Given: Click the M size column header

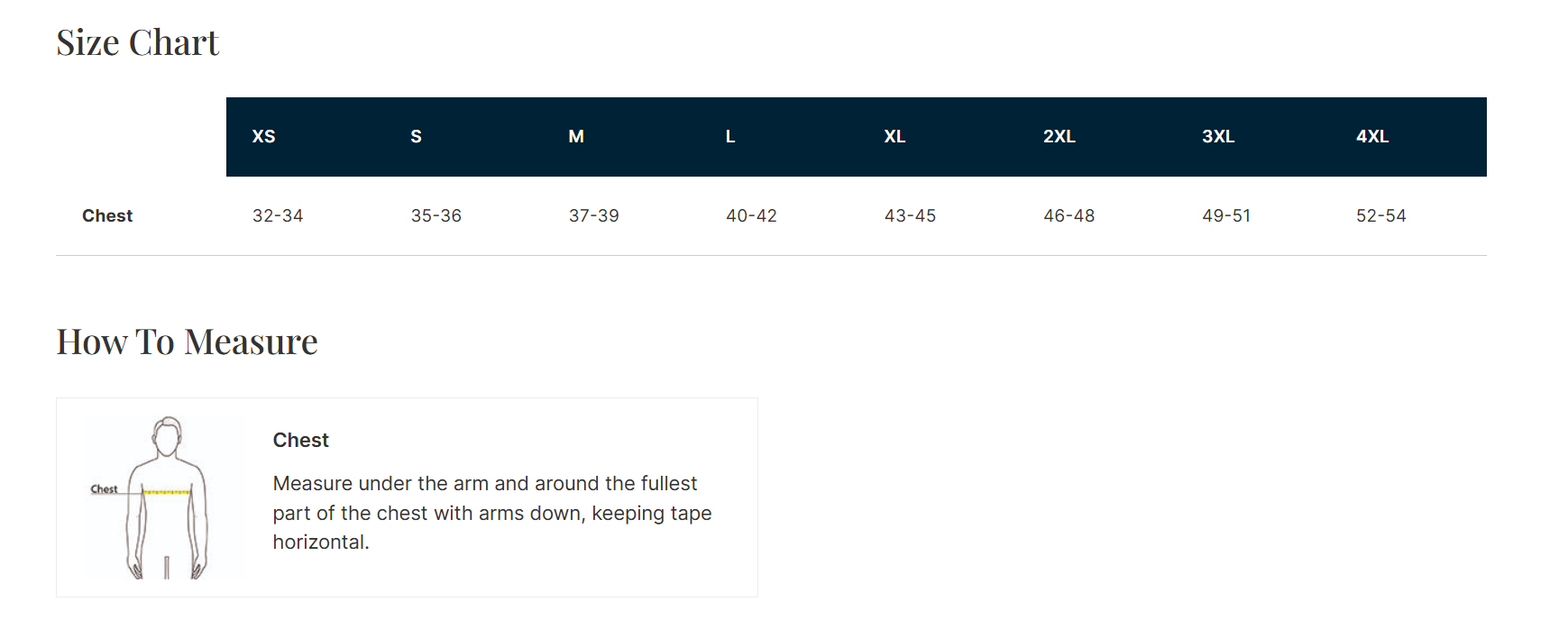Looking at the screenshot, I should click(576, 137).
